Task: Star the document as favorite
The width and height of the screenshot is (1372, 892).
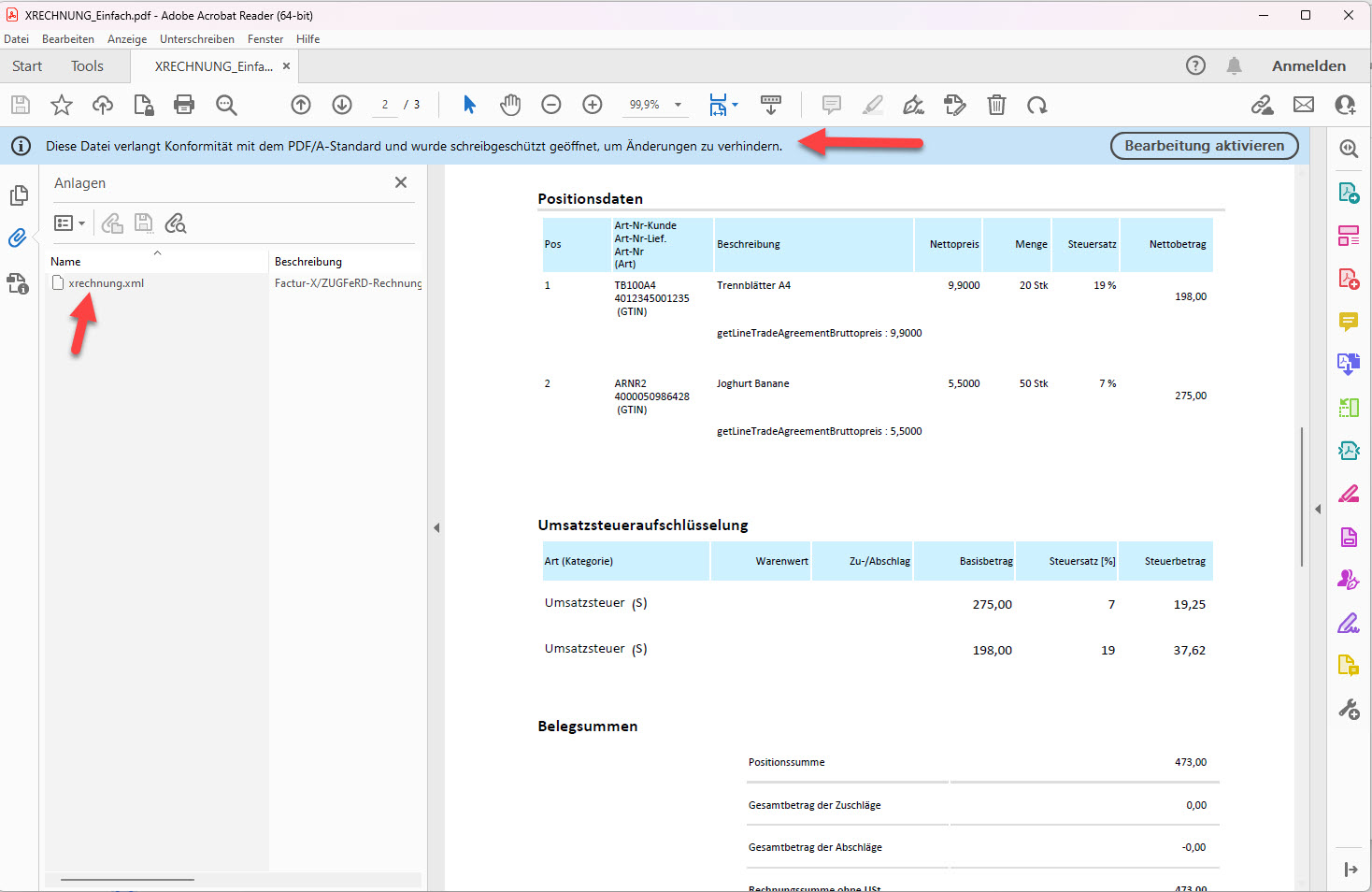Action: point(62,105)
